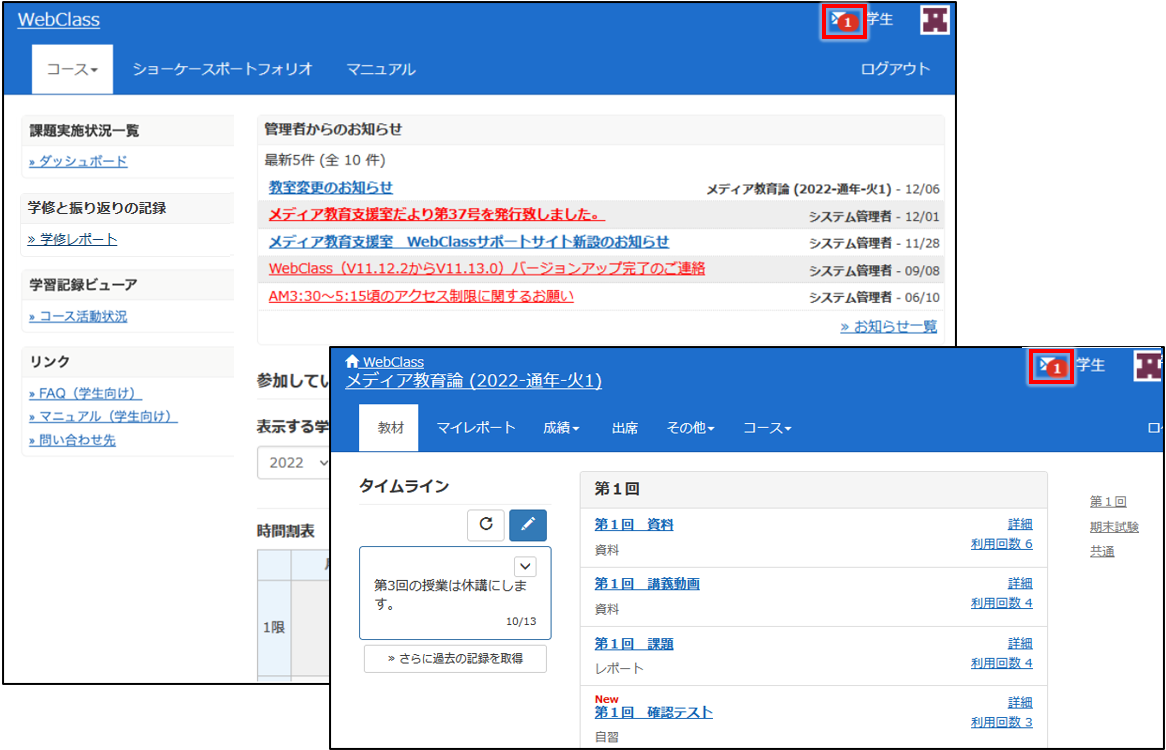
Task: Jump to 共通 in right index
Action: point(1102,552)
